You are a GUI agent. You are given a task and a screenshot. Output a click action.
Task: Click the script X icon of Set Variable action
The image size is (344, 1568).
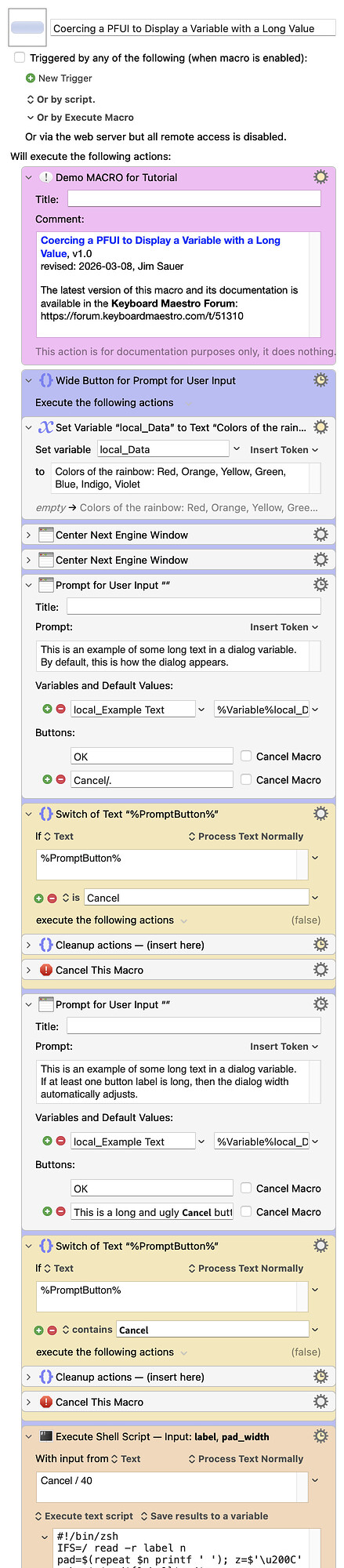click(x=45, y=427)
